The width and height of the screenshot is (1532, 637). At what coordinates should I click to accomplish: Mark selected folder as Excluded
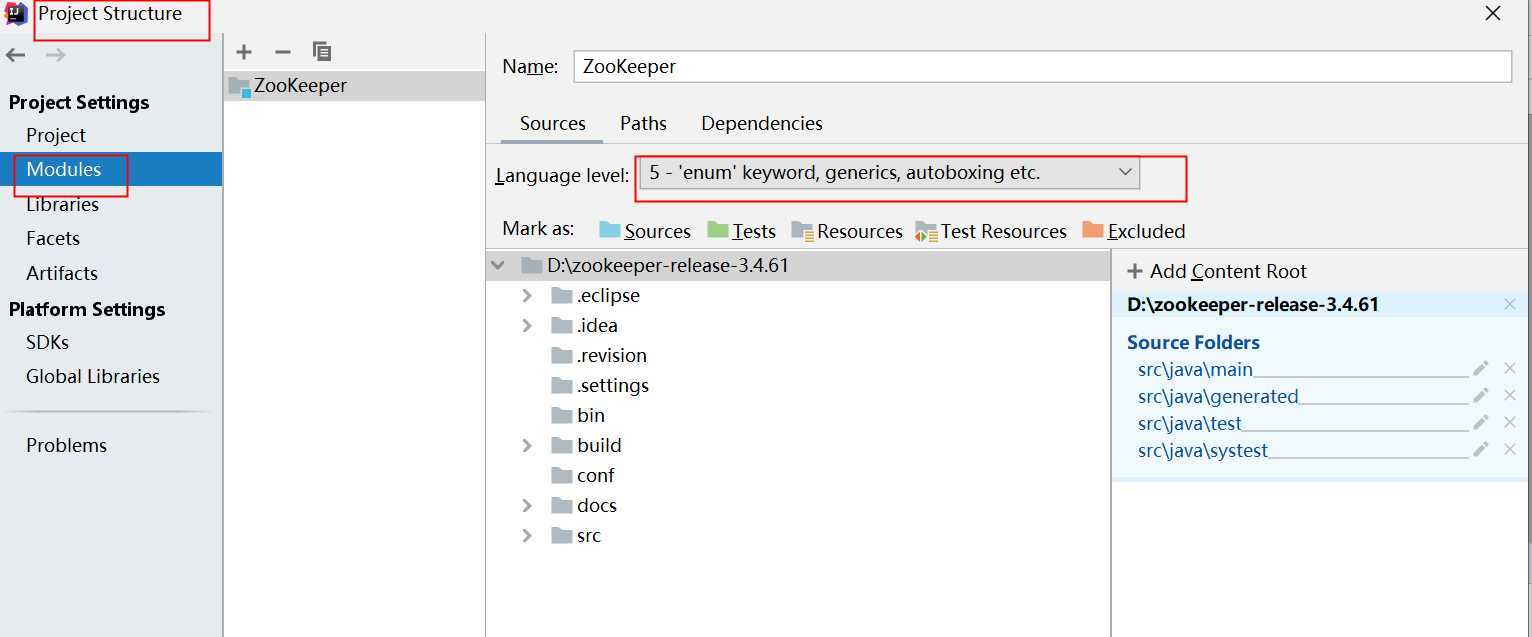1134,231
